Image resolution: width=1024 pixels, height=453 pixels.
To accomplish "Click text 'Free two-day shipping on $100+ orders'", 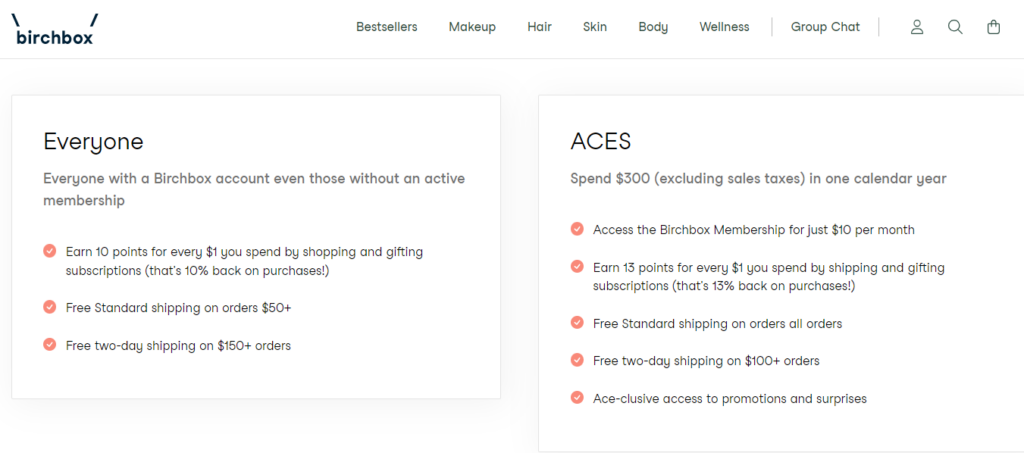I will tap(706, 361).
